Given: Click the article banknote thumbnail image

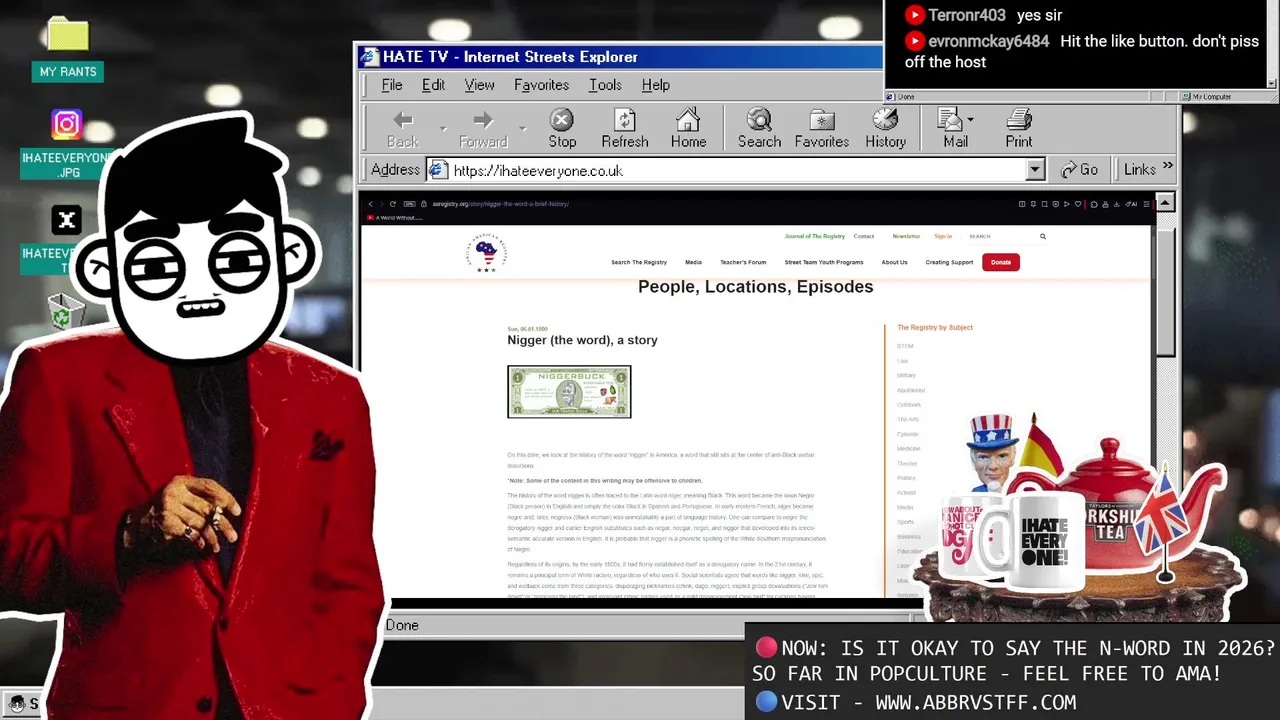Looking at the screenshot, I should pos(569,391).
